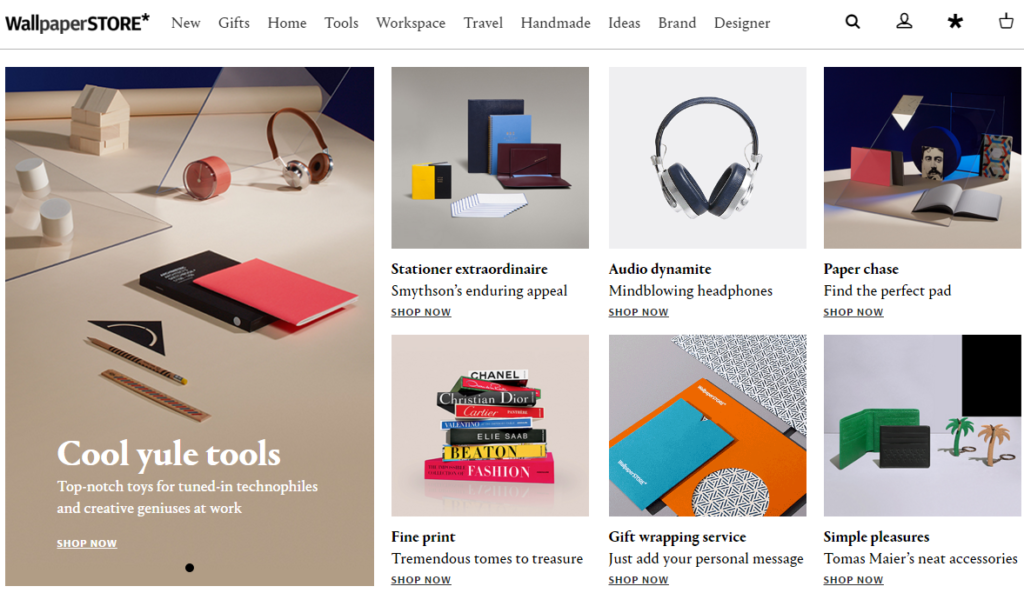Screen dimensions: 1024x613
Task: Go to WallpaperSTORE* logo homepage
Action: click(x=77, y=23)
